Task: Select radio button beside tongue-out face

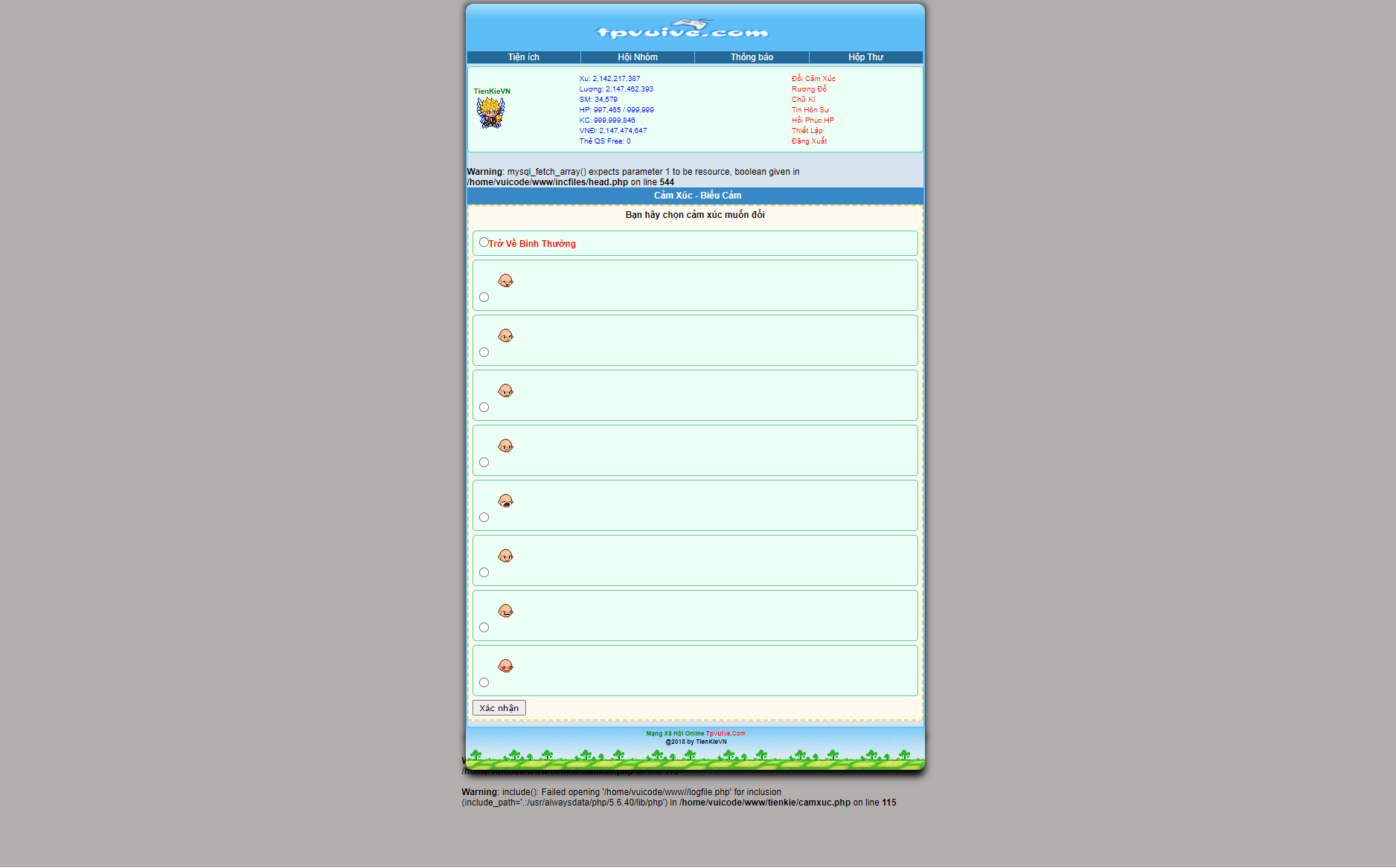Action: 484,298
